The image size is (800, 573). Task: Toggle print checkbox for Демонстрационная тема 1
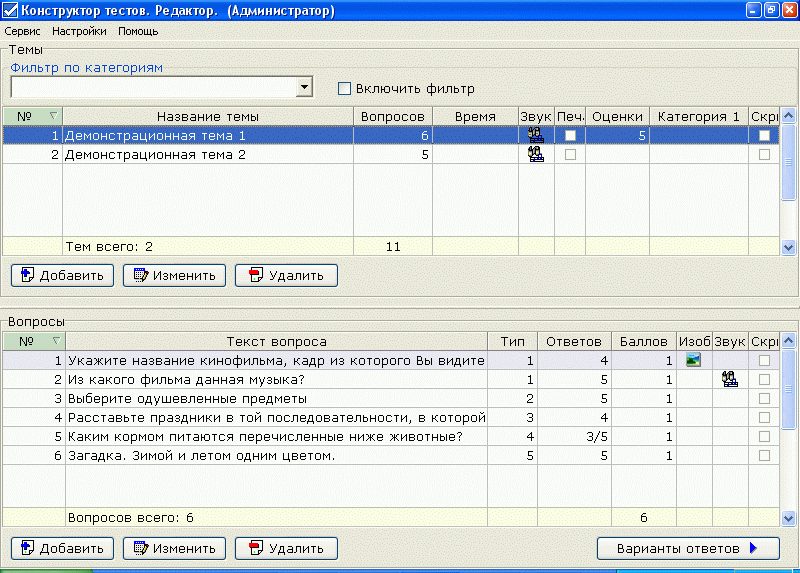pos(570,135)
